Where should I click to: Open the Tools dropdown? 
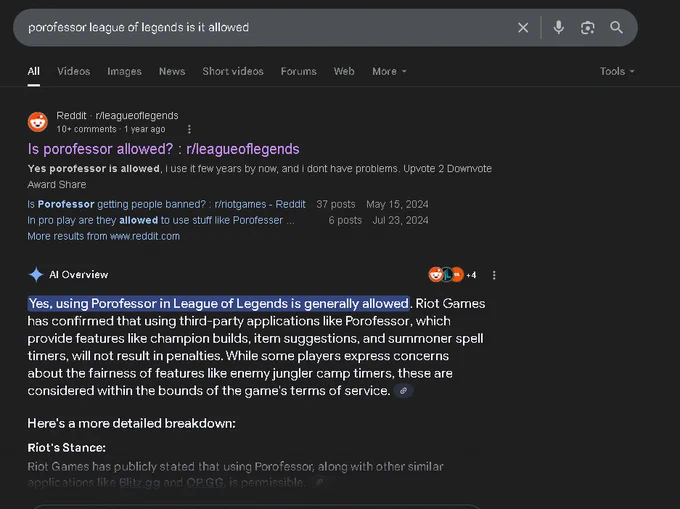point(617,72)
